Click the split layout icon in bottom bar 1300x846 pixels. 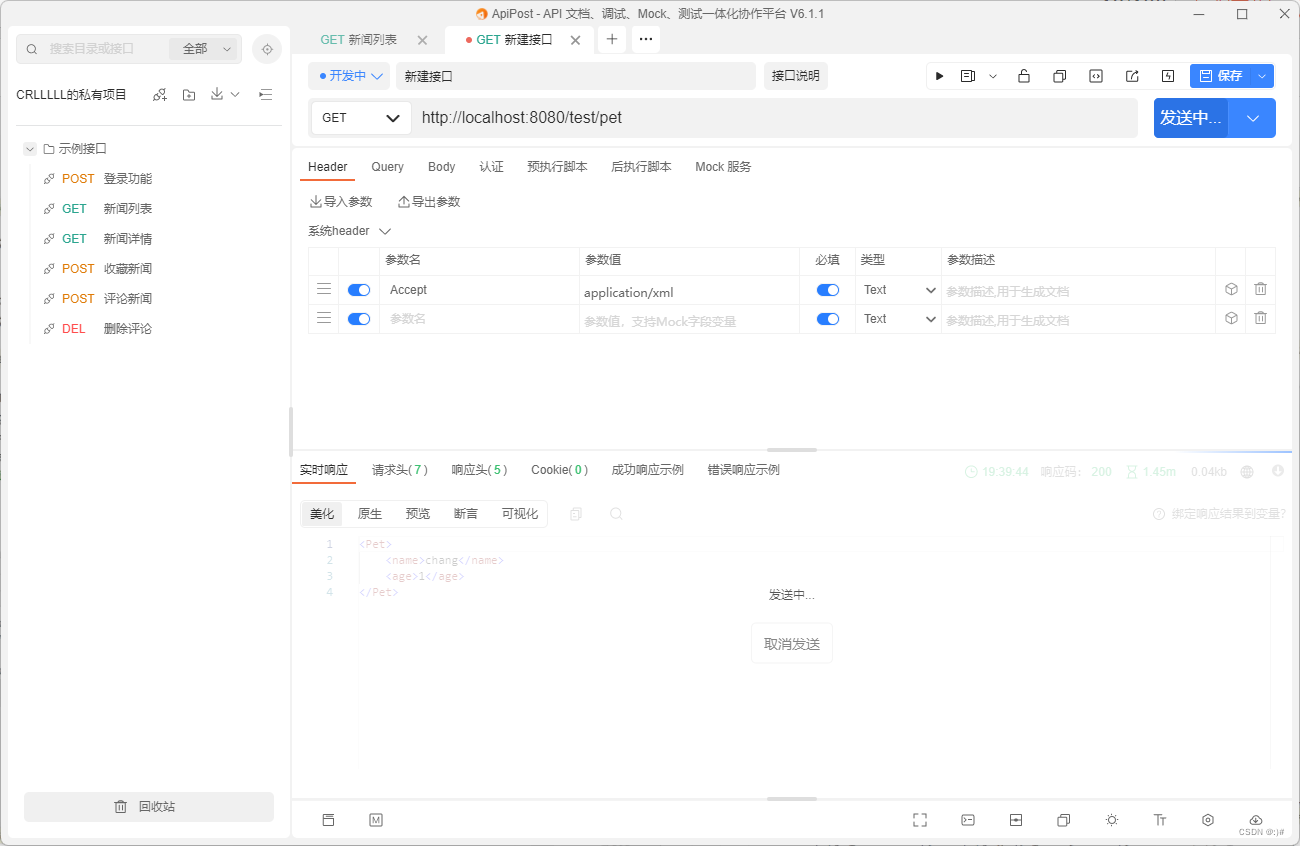(1016, 820)
